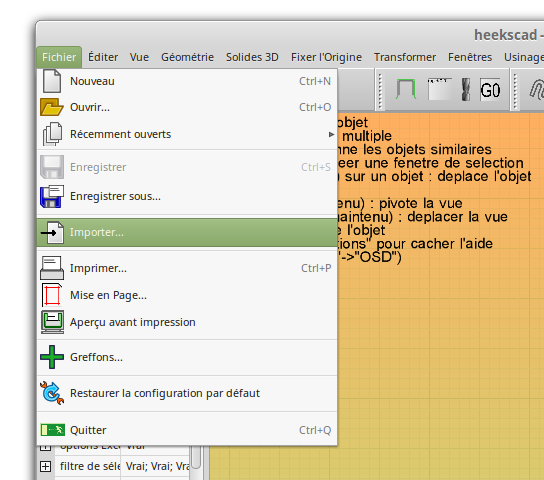Click the G0 post-process toolbar icon
This screenshot has height=480, width=544.
tap(490, 90)
